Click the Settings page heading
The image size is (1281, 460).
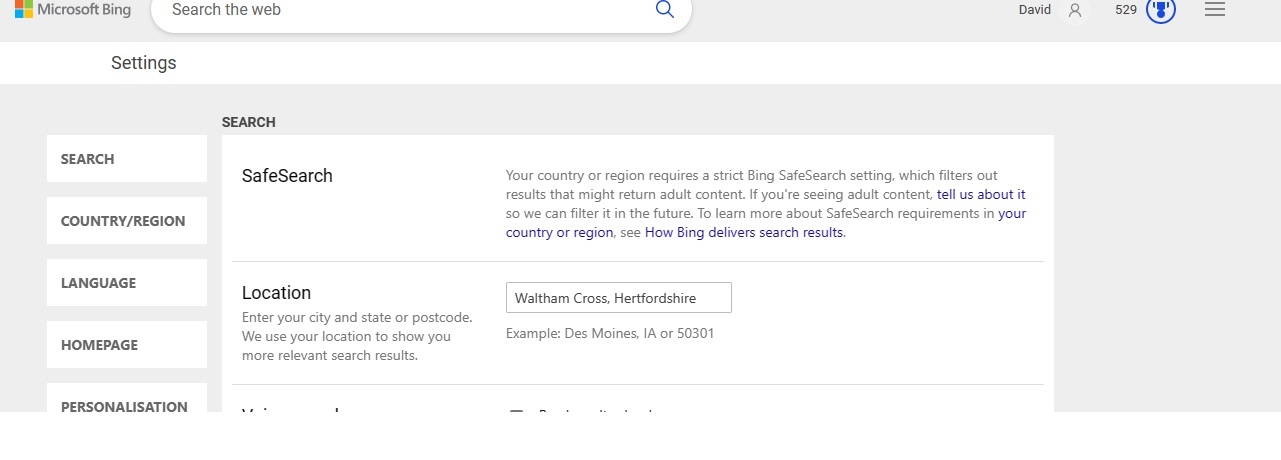click(143, 63)
